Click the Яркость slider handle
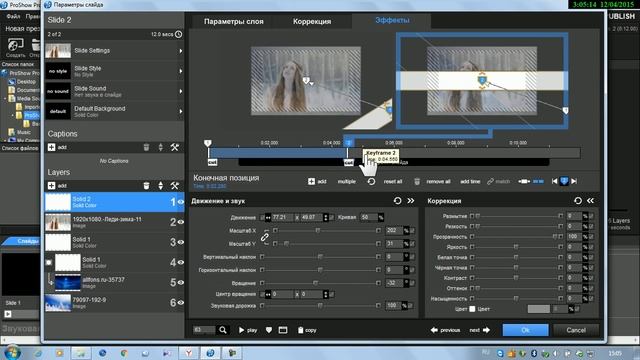Image resolution: width=640 pixels, height=360 pixels. tap(516, 247)
